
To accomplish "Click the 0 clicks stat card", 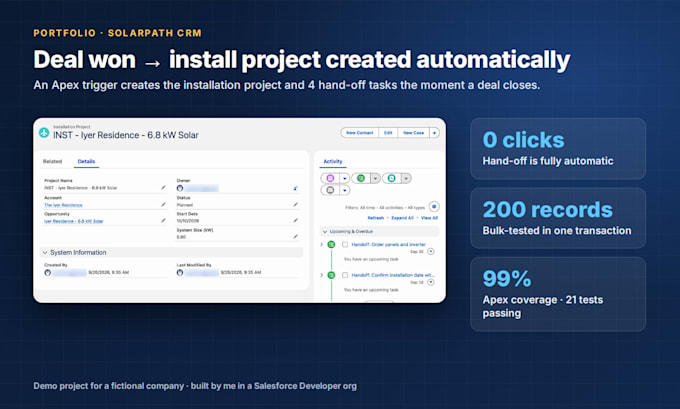I will [x=558, y=149].
